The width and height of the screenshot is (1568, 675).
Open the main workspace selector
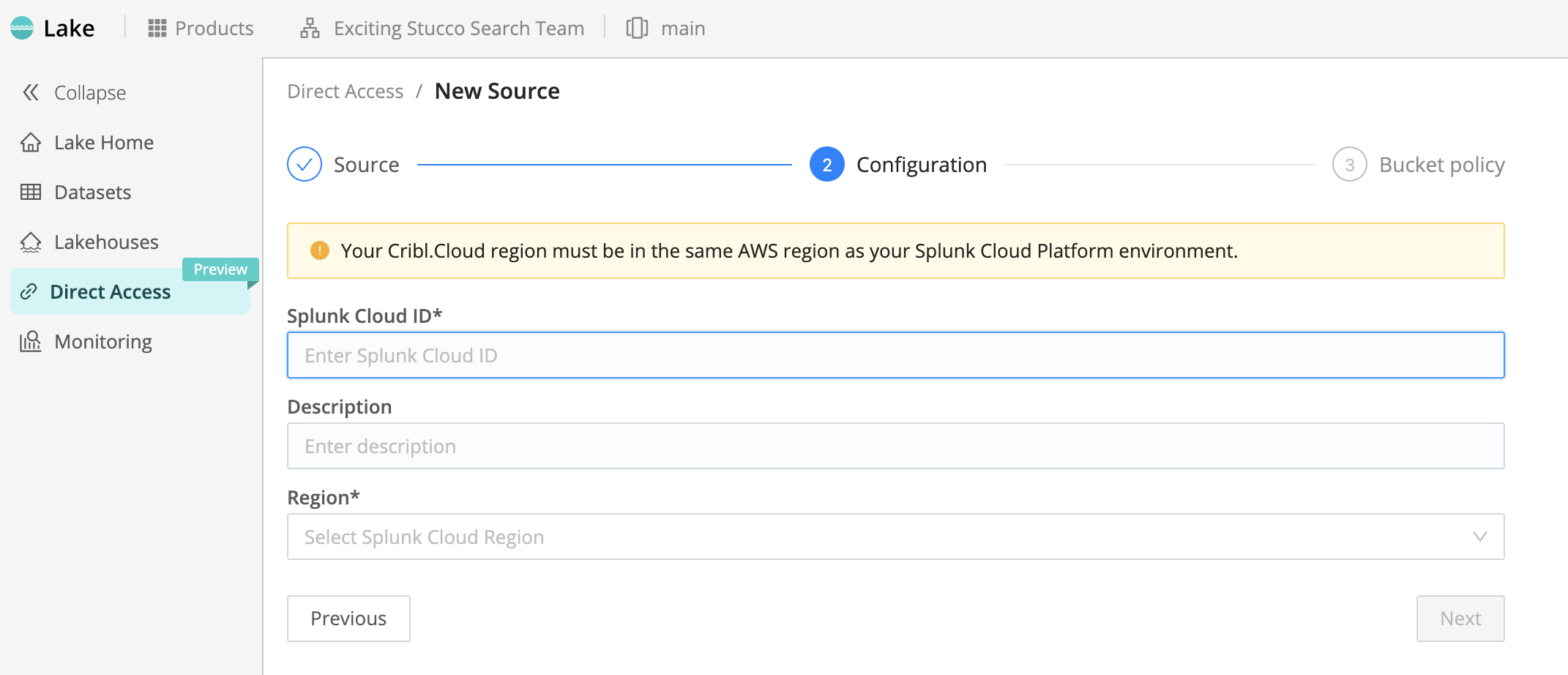pos(666,28)
